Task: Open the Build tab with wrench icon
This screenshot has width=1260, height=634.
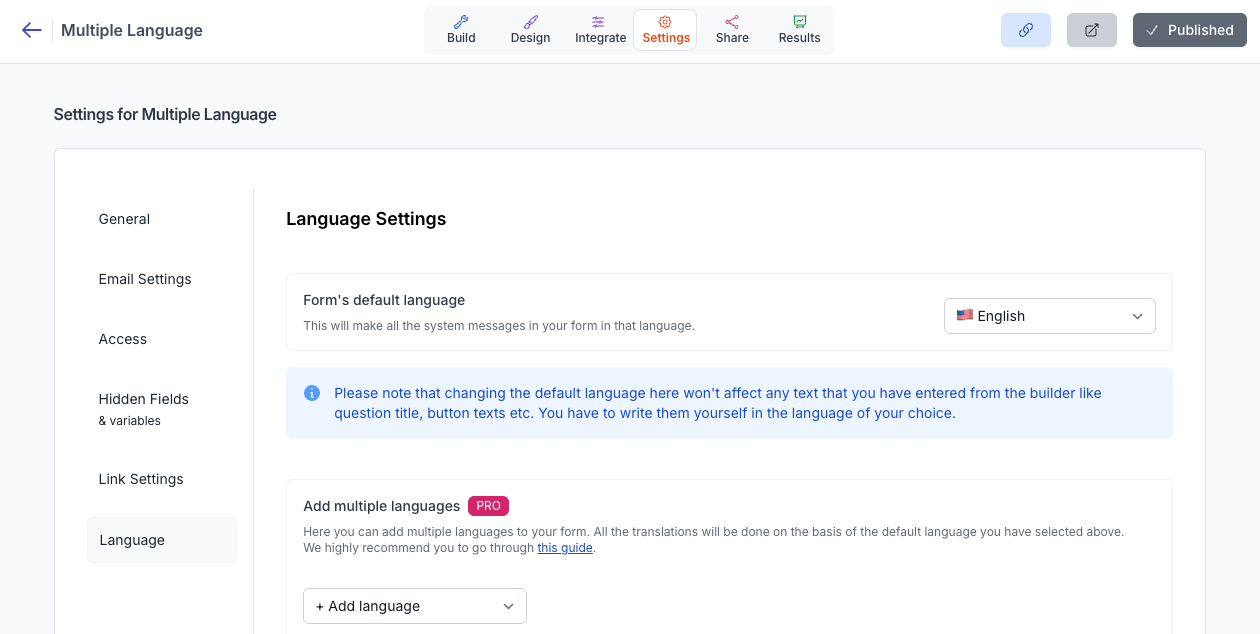Action: 461,30
